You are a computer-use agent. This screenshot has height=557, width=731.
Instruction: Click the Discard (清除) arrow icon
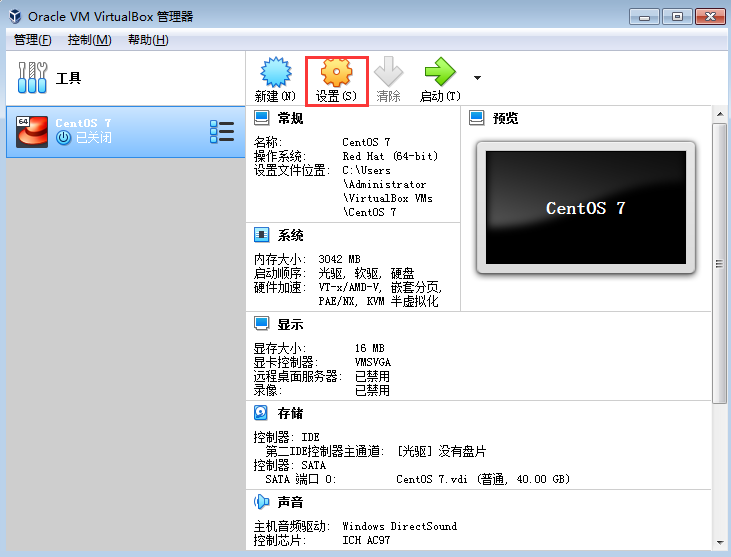tap(388, 71)
